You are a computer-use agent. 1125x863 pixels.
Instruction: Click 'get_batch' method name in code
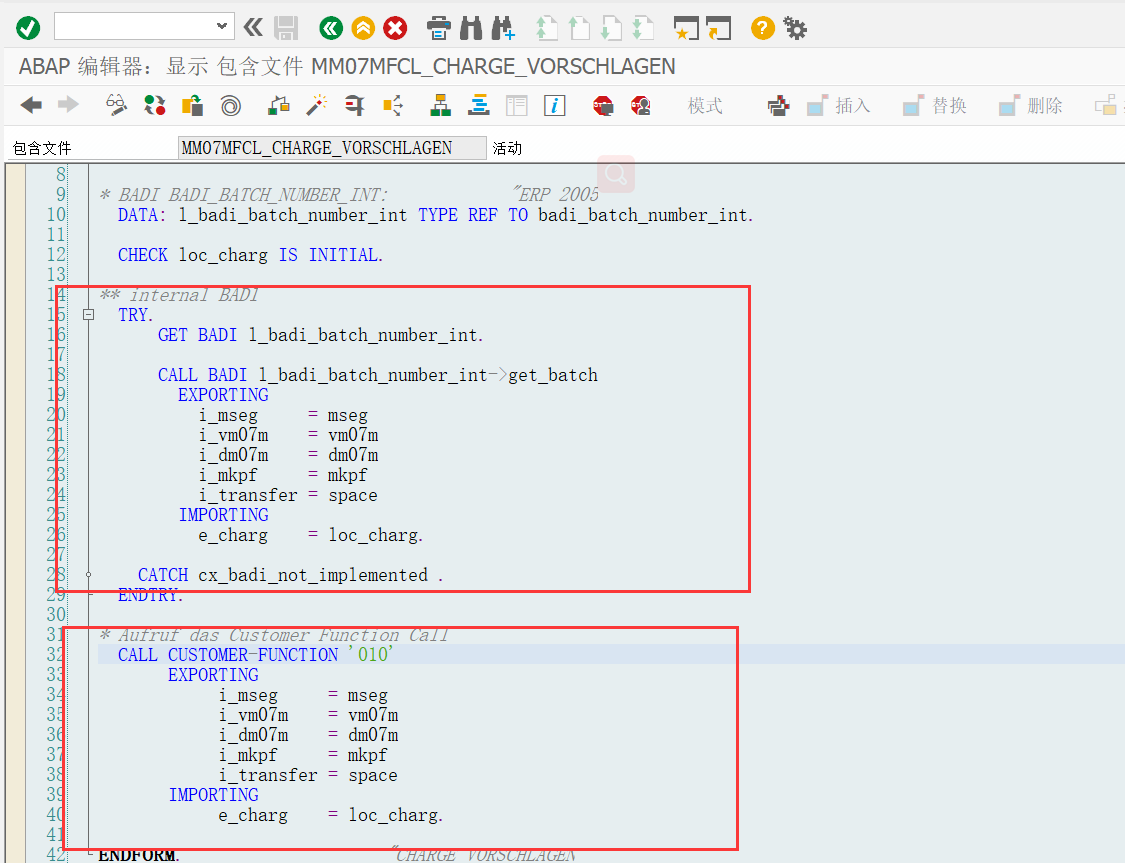553,375
